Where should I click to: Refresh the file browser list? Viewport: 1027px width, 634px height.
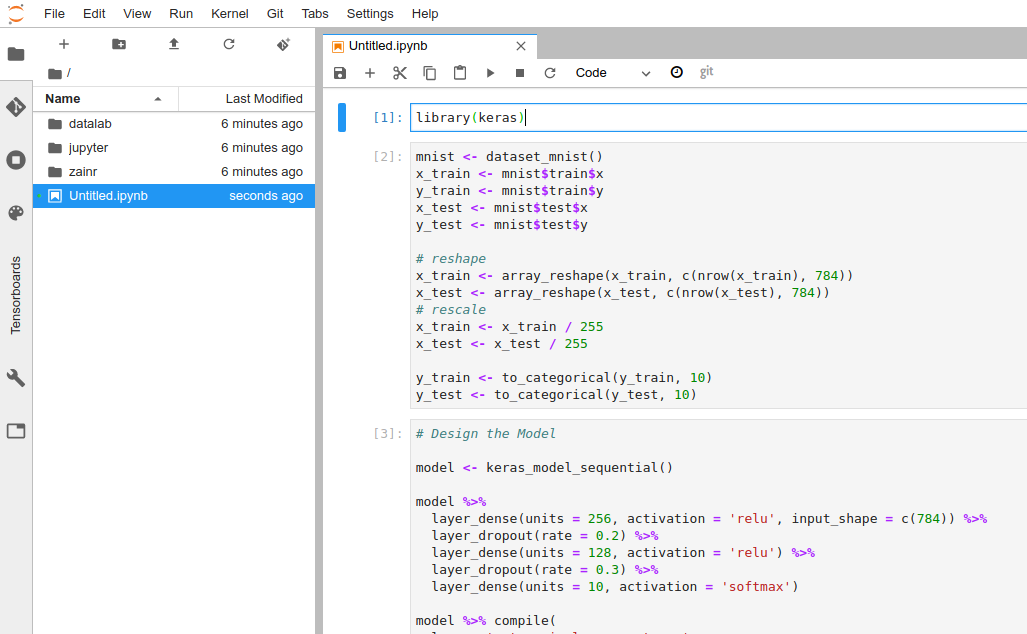[229, 45]
